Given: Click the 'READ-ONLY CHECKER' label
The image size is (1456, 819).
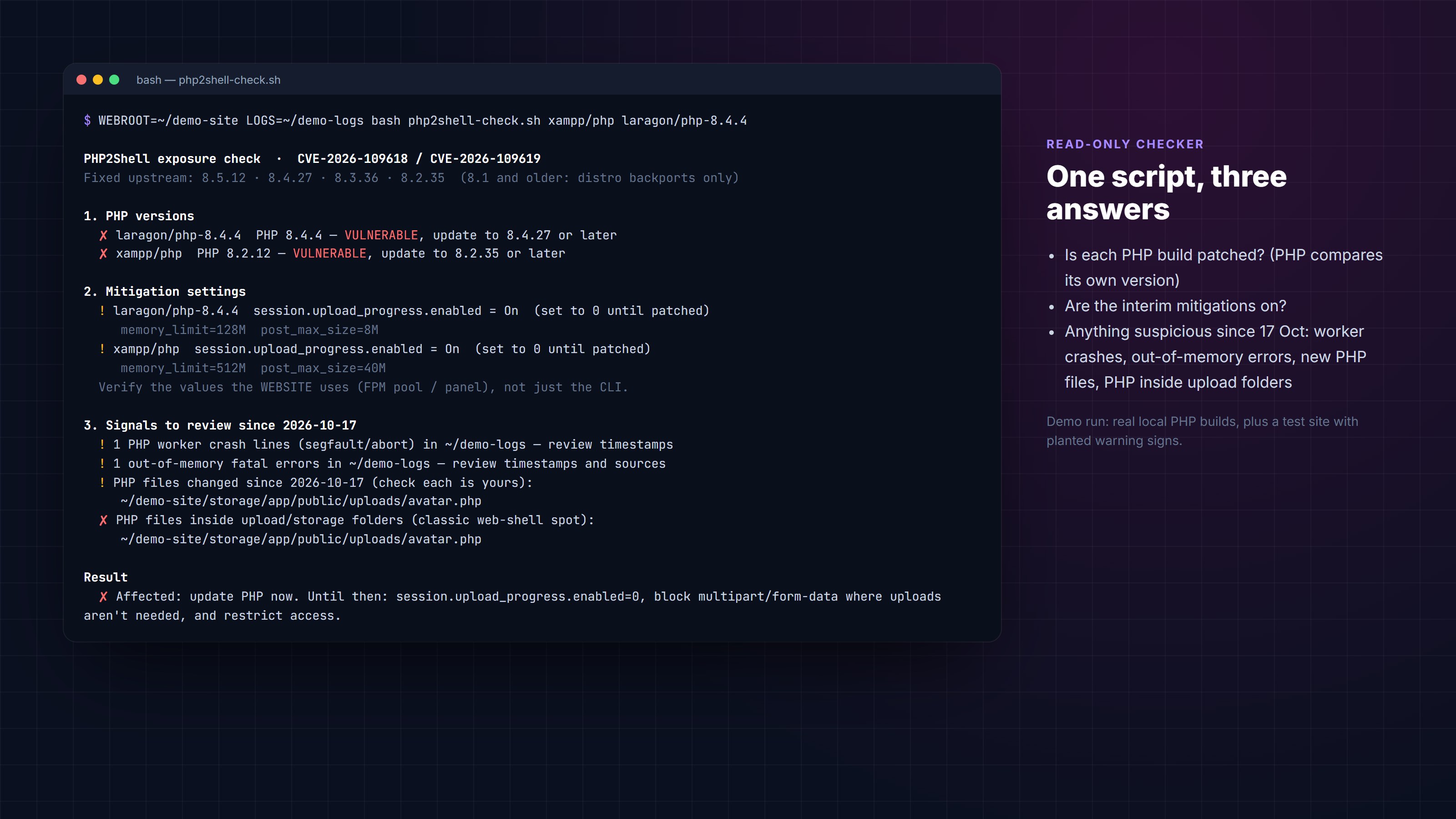Looking at the screenshot, I should tap(1125, 144).
